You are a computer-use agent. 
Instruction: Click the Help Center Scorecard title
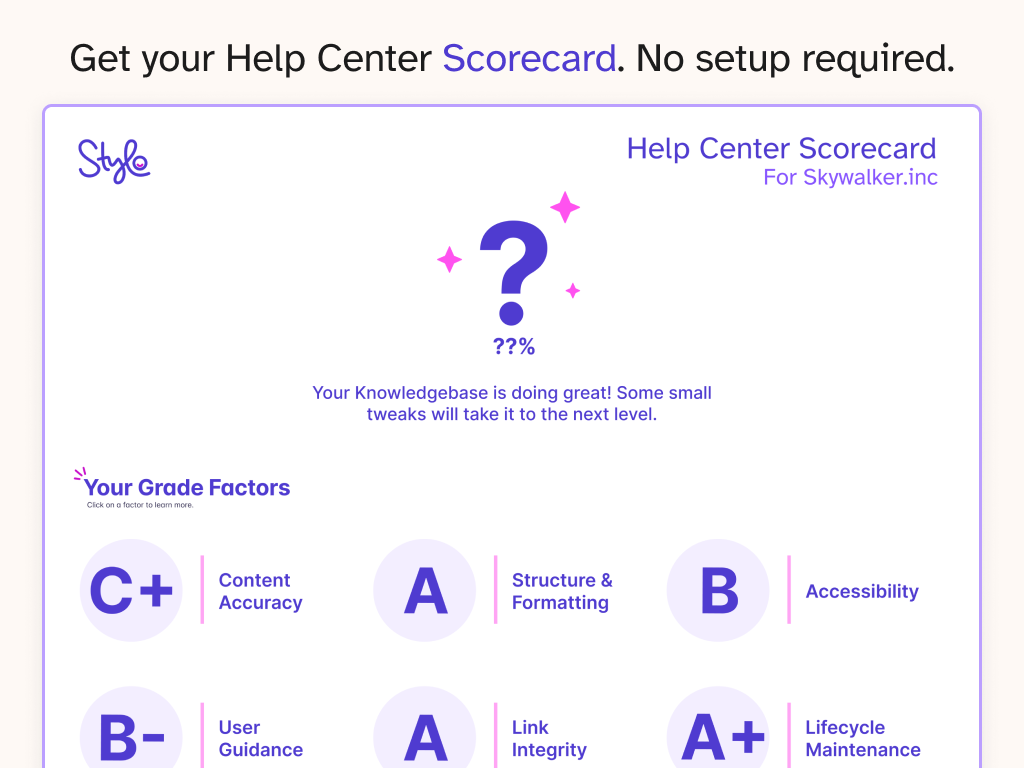[781, 149]
